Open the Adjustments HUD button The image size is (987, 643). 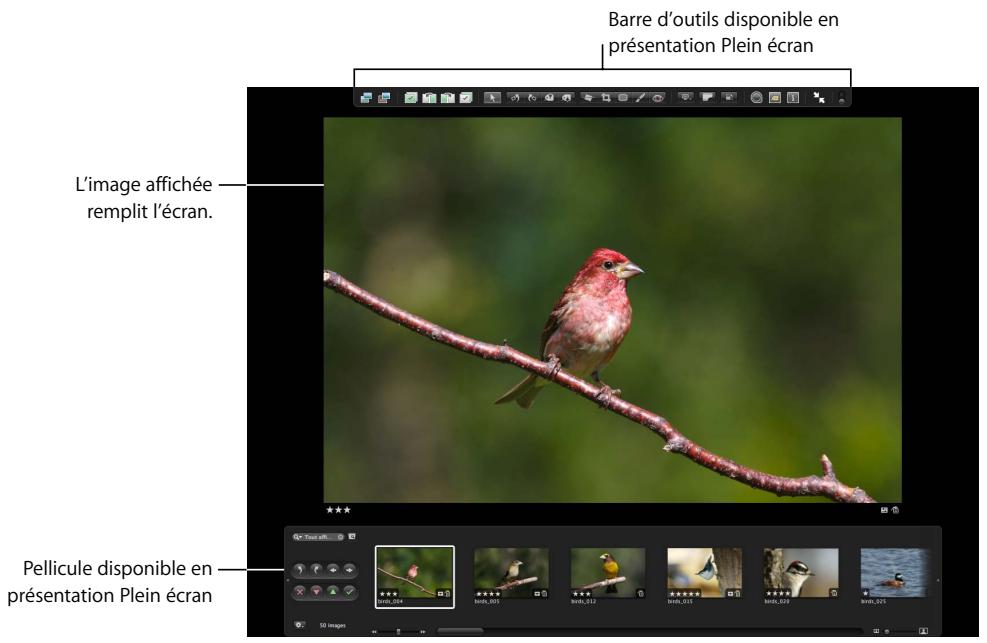(775, 98)
